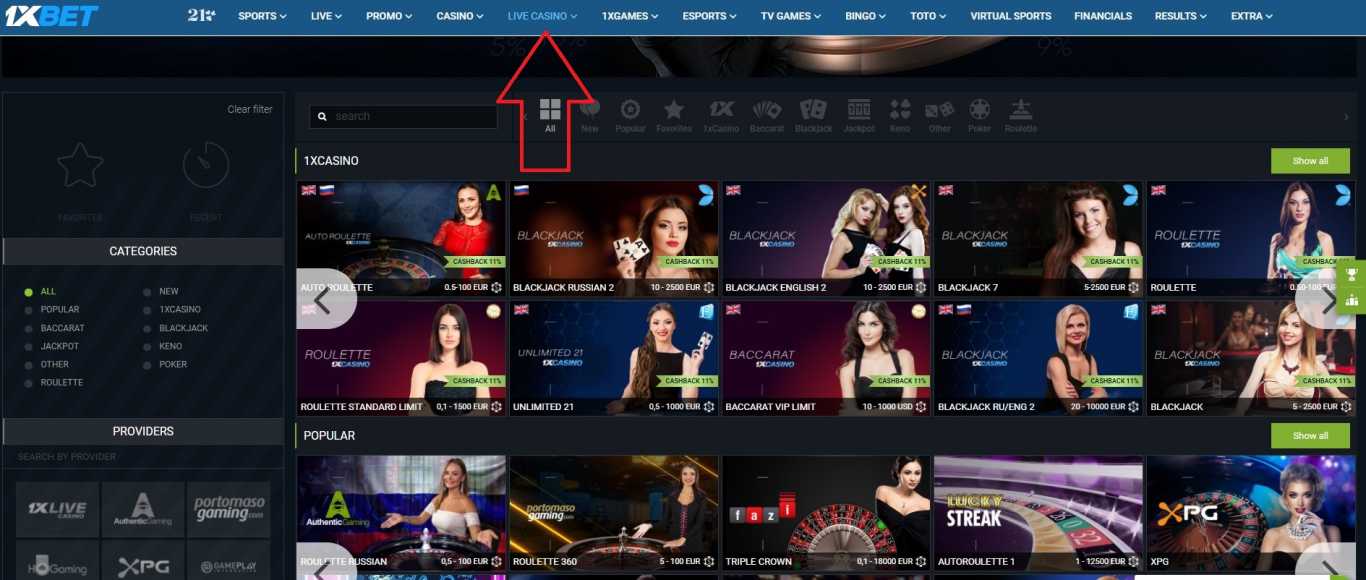Open the Blackjack RU/ENG 2 game thumbnail

click(x=1038, y=358)
